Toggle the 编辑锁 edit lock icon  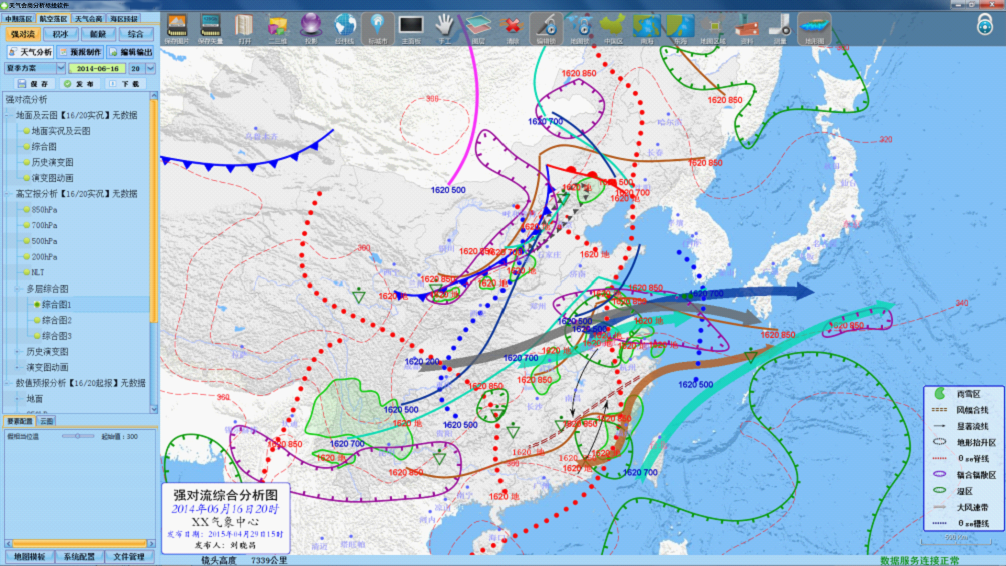[546, 29]
